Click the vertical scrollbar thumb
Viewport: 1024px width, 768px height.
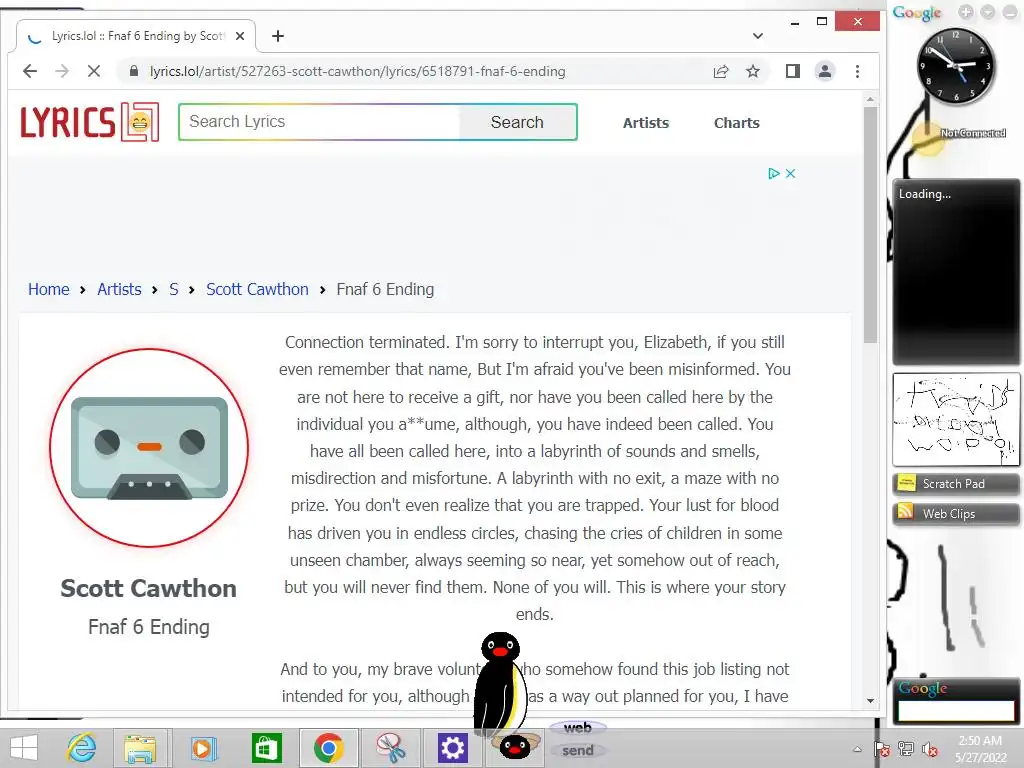(x=870, y=224)
